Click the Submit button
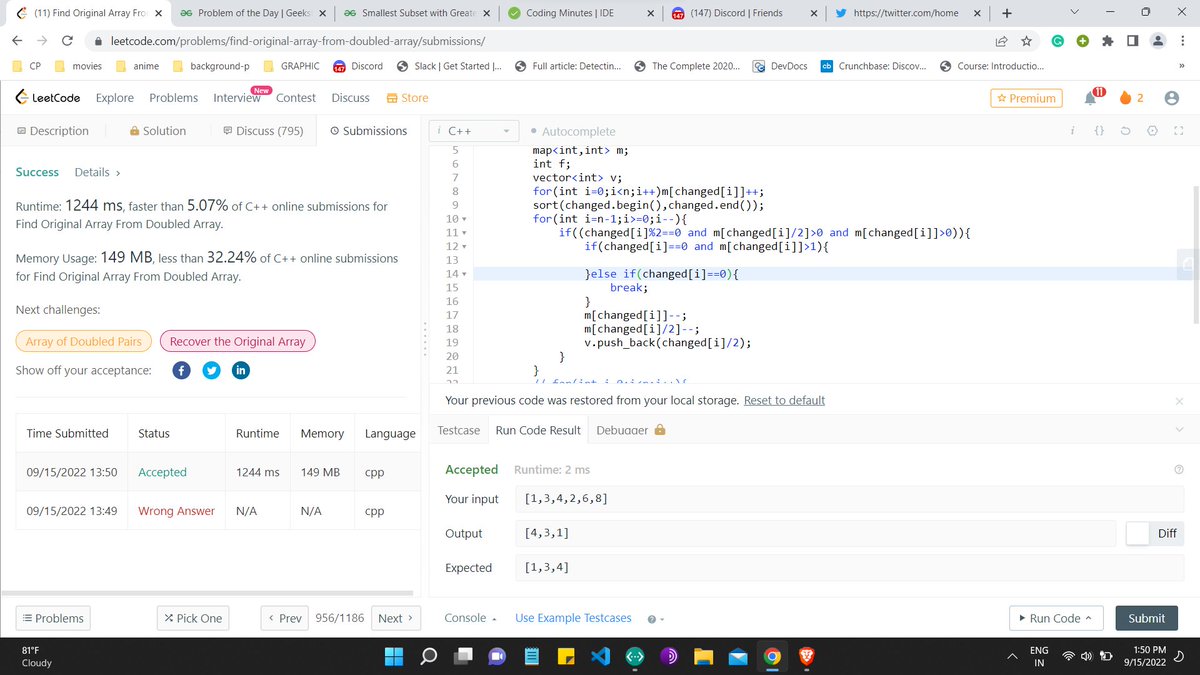 [1146, 618]
